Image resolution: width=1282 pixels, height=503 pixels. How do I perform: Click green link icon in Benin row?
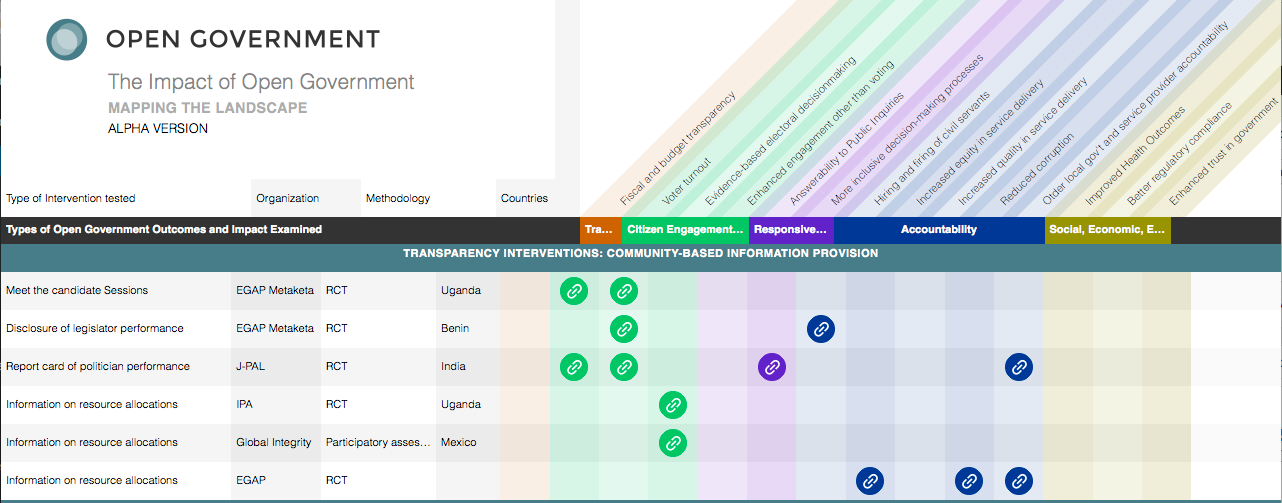pos(624,329)
